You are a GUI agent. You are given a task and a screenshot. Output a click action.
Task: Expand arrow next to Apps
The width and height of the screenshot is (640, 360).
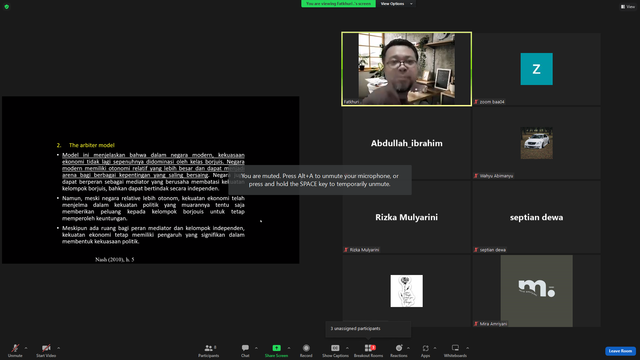point(435,348)
